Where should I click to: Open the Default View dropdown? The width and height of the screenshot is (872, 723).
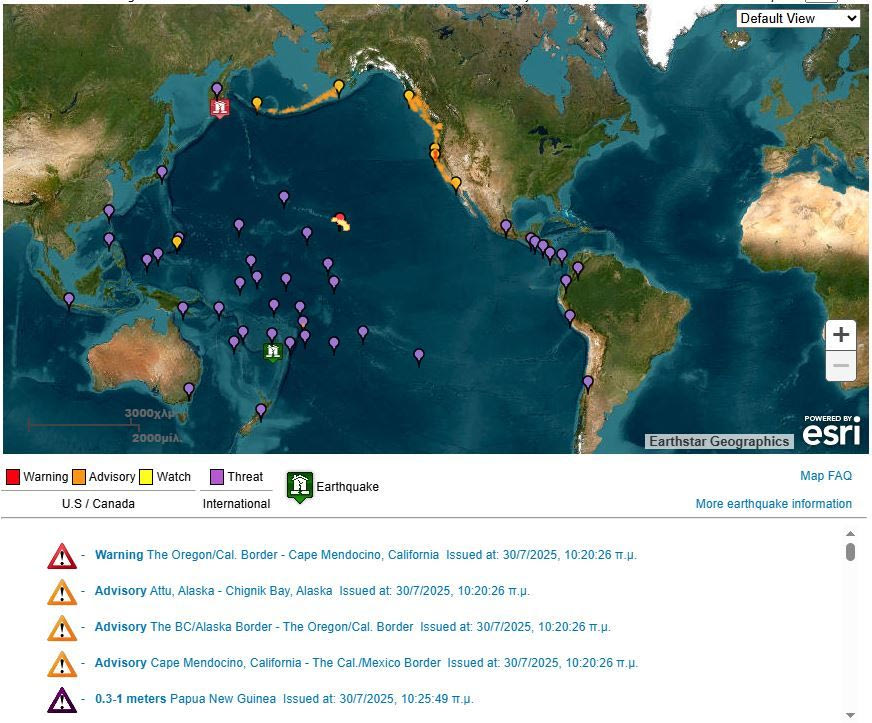pos(798,18)
